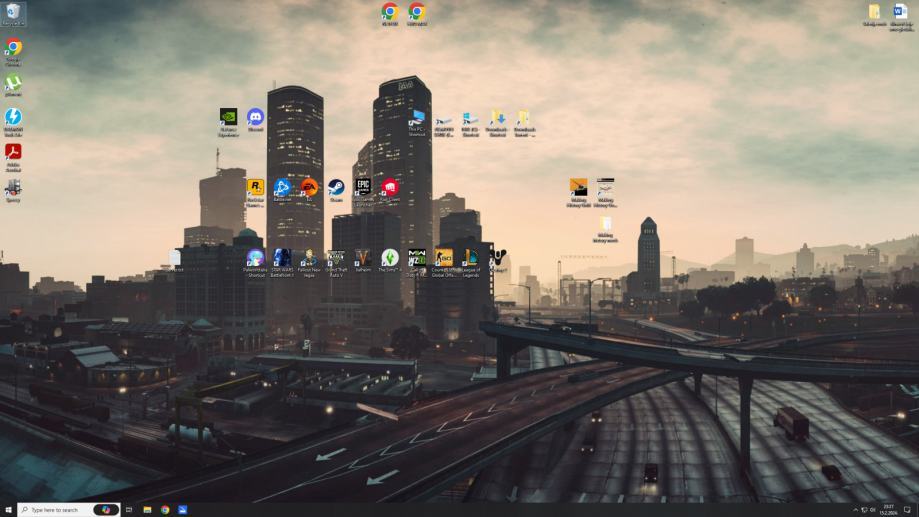The width and height of the screenshot is (919, 517).
Task: Open the Riot Client shortcut
Action: click(390, 188)
